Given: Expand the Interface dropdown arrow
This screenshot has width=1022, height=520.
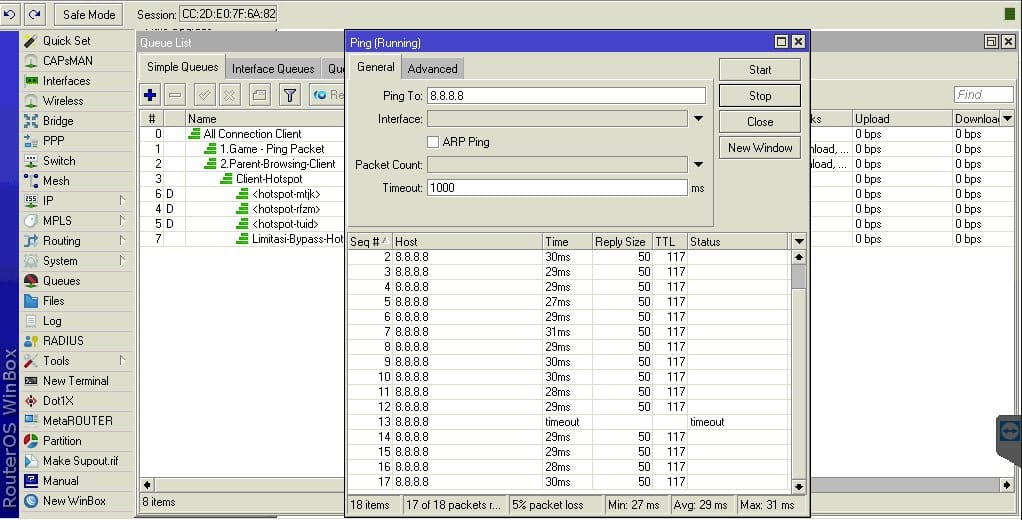Looking at the screenshot, I should pyautogui.click(x=698, y=119).
